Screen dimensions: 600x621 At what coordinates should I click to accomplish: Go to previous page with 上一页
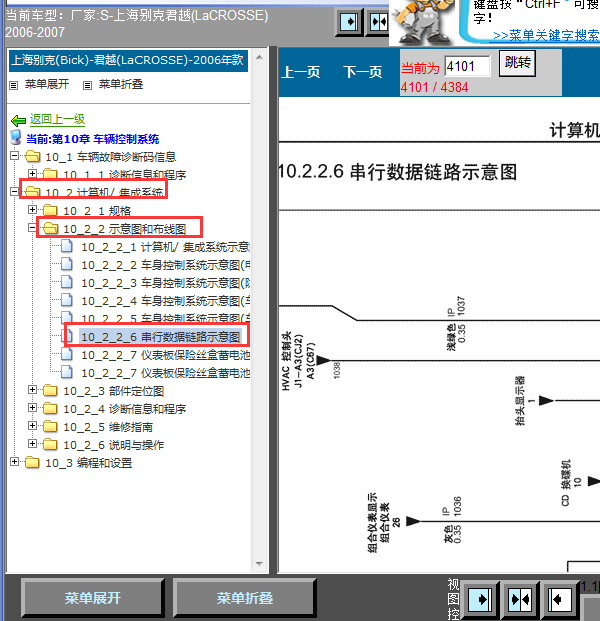coord(301,72)
